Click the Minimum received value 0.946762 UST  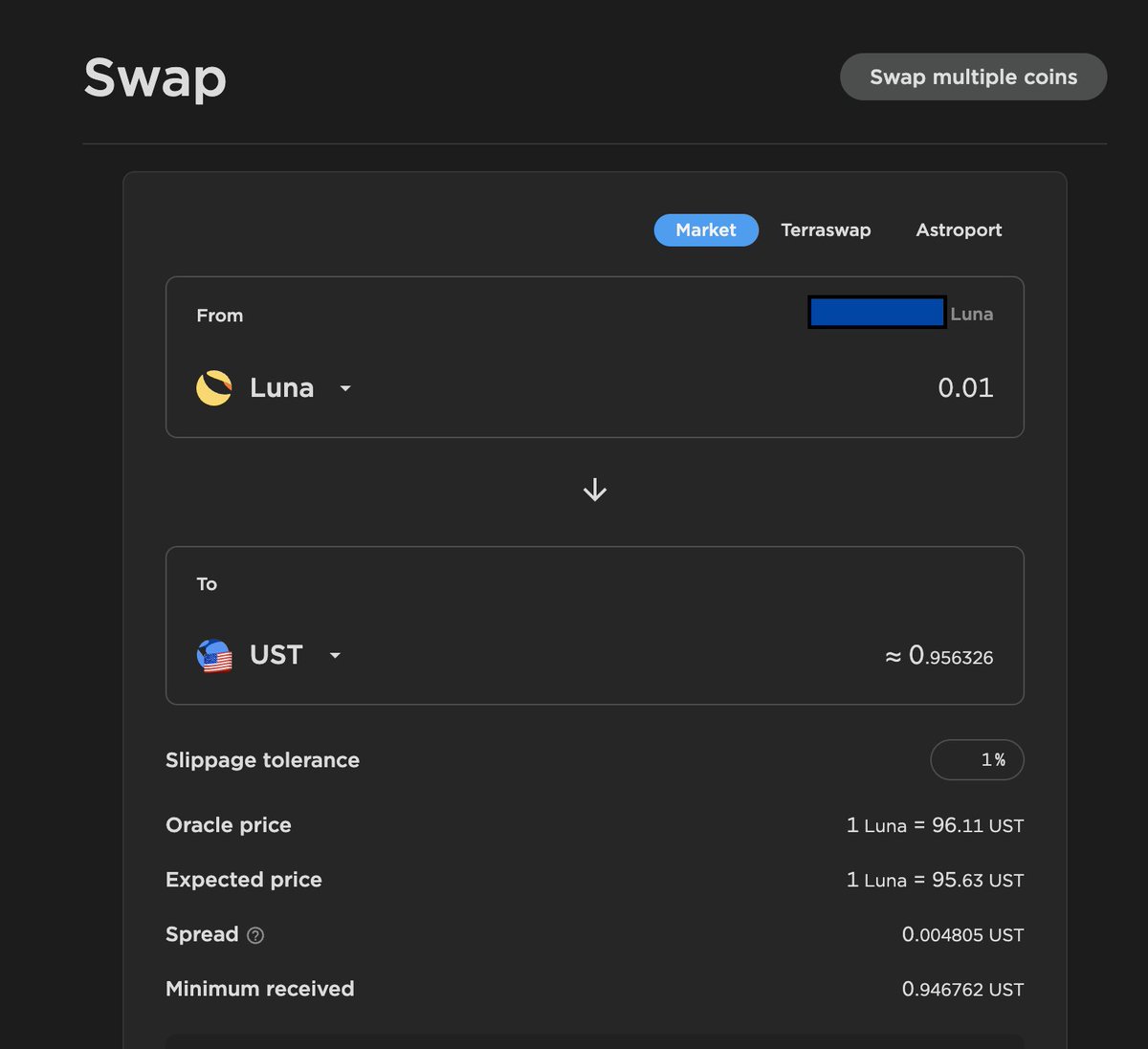tap(962, 989)
